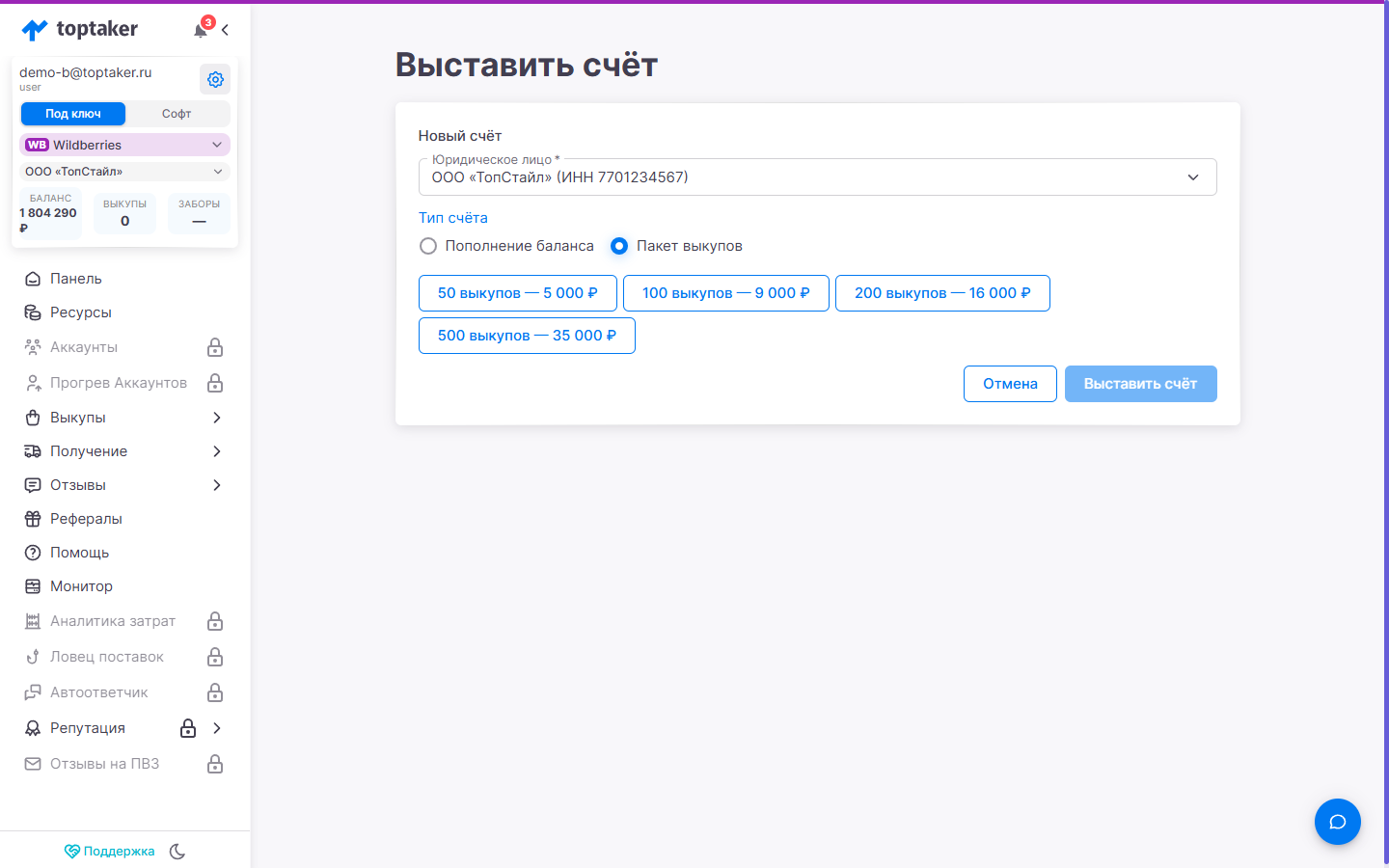1389x868 pixels.
Task: Collapse the sidebar with the arrow
Action: (x=225, y=30)
